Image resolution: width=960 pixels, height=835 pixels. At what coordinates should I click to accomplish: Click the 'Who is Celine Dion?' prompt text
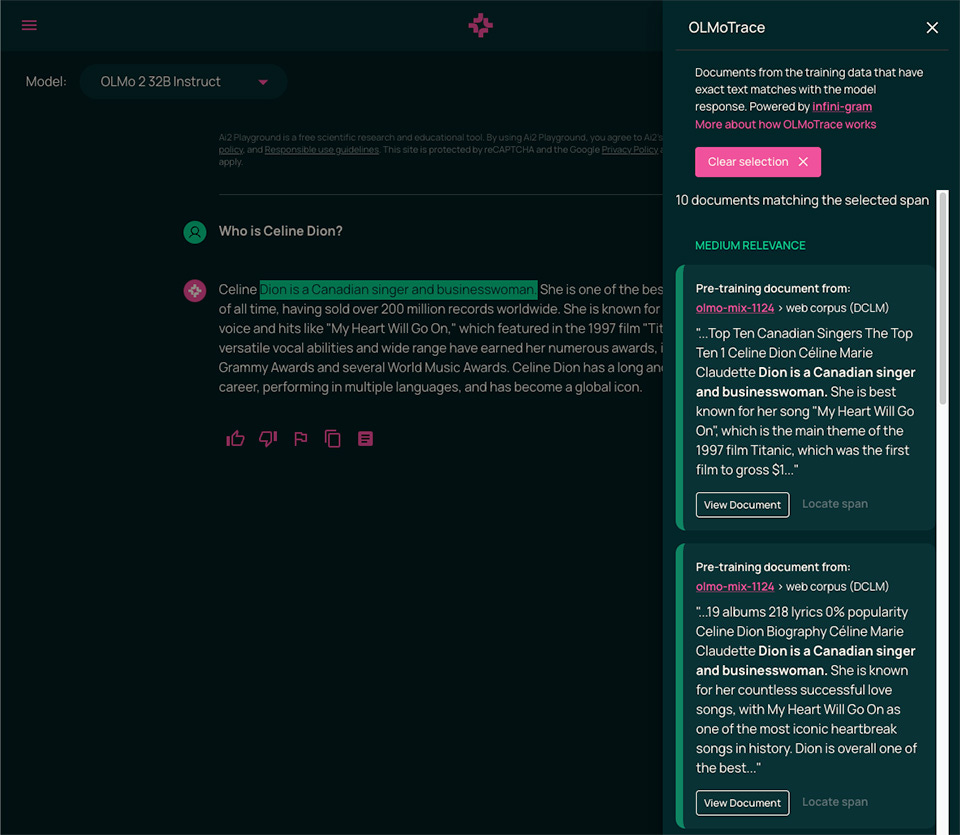pyautogui.click(x=280, y=231)
